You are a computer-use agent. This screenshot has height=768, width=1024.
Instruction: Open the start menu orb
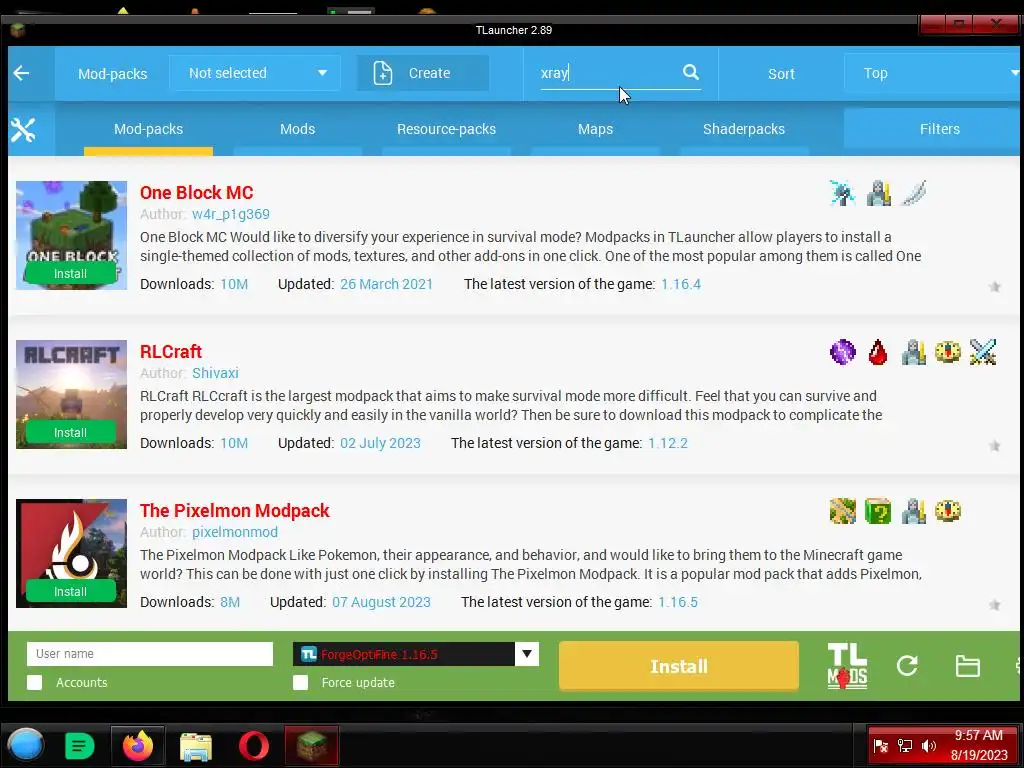[25, 746]
